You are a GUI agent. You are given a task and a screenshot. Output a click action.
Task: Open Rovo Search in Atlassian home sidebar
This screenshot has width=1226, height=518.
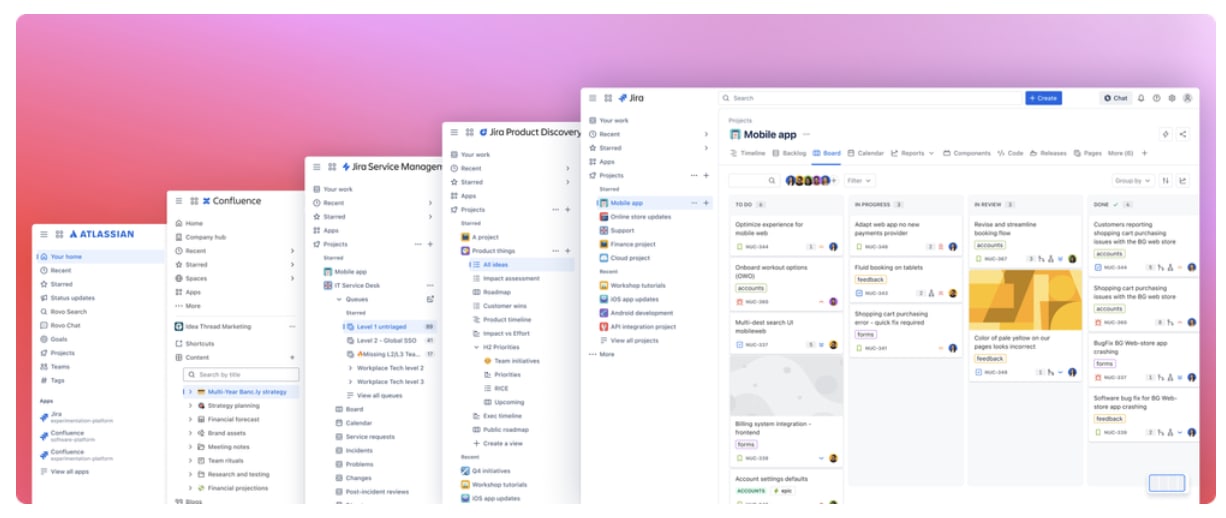coord(62,311)
